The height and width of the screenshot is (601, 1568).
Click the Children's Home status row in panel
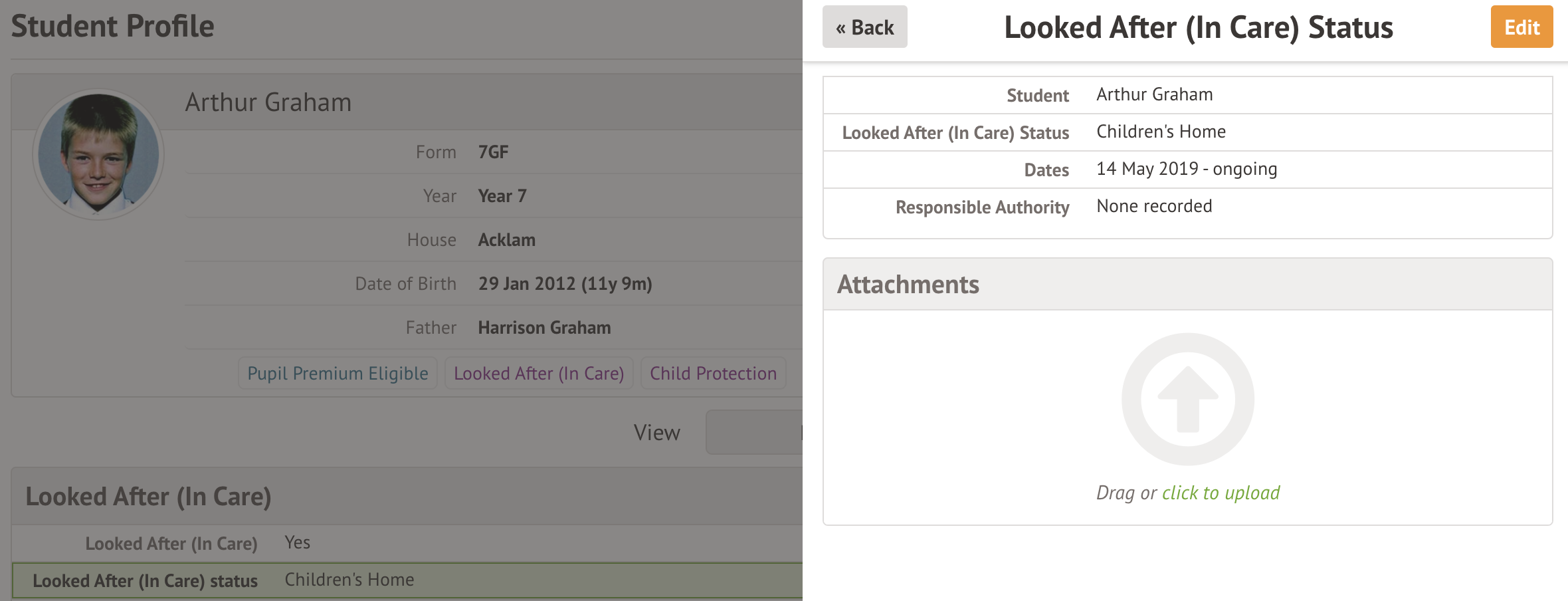[x=1187, y=132]
